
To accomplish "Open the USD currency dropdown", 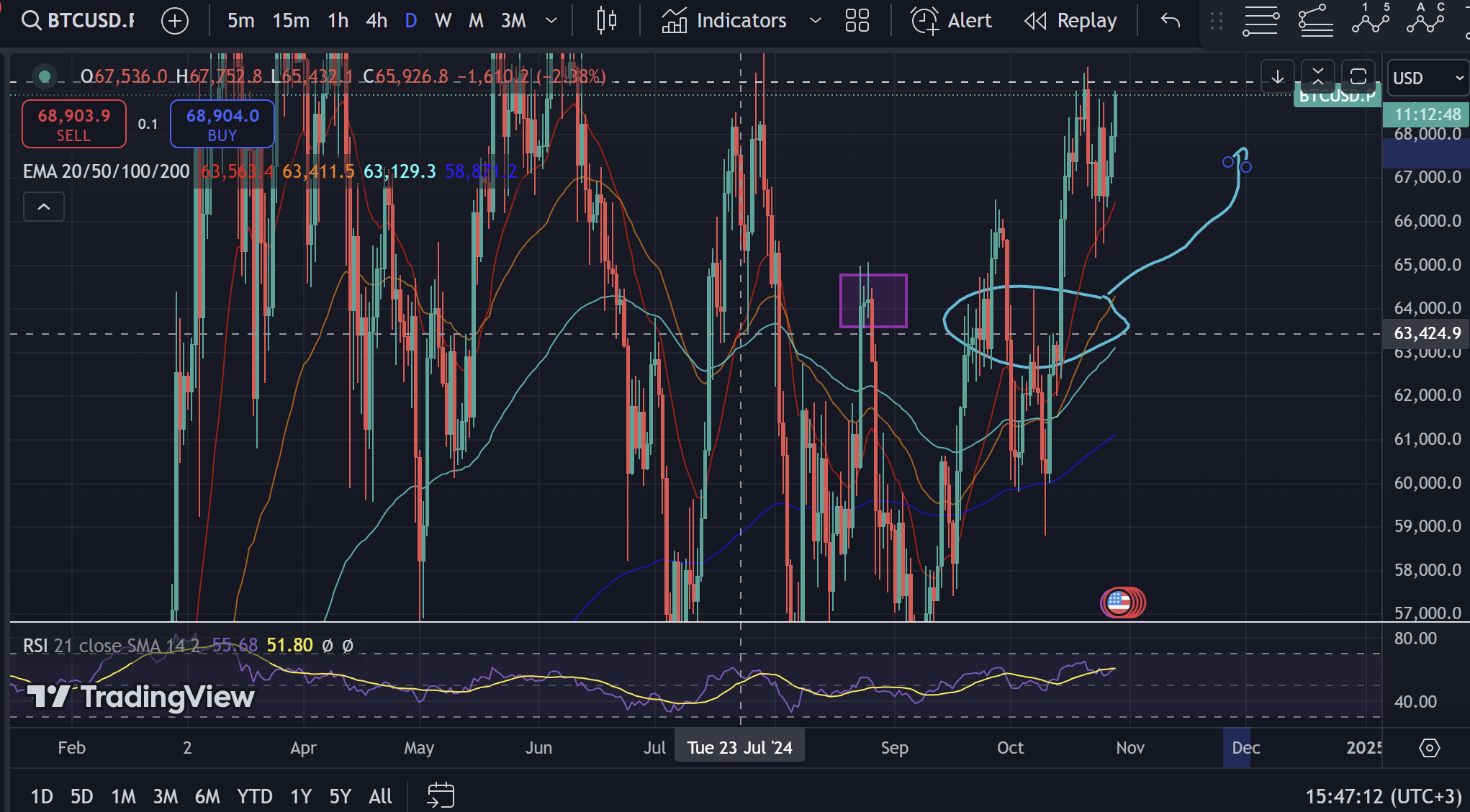I will coord(1427,78).
